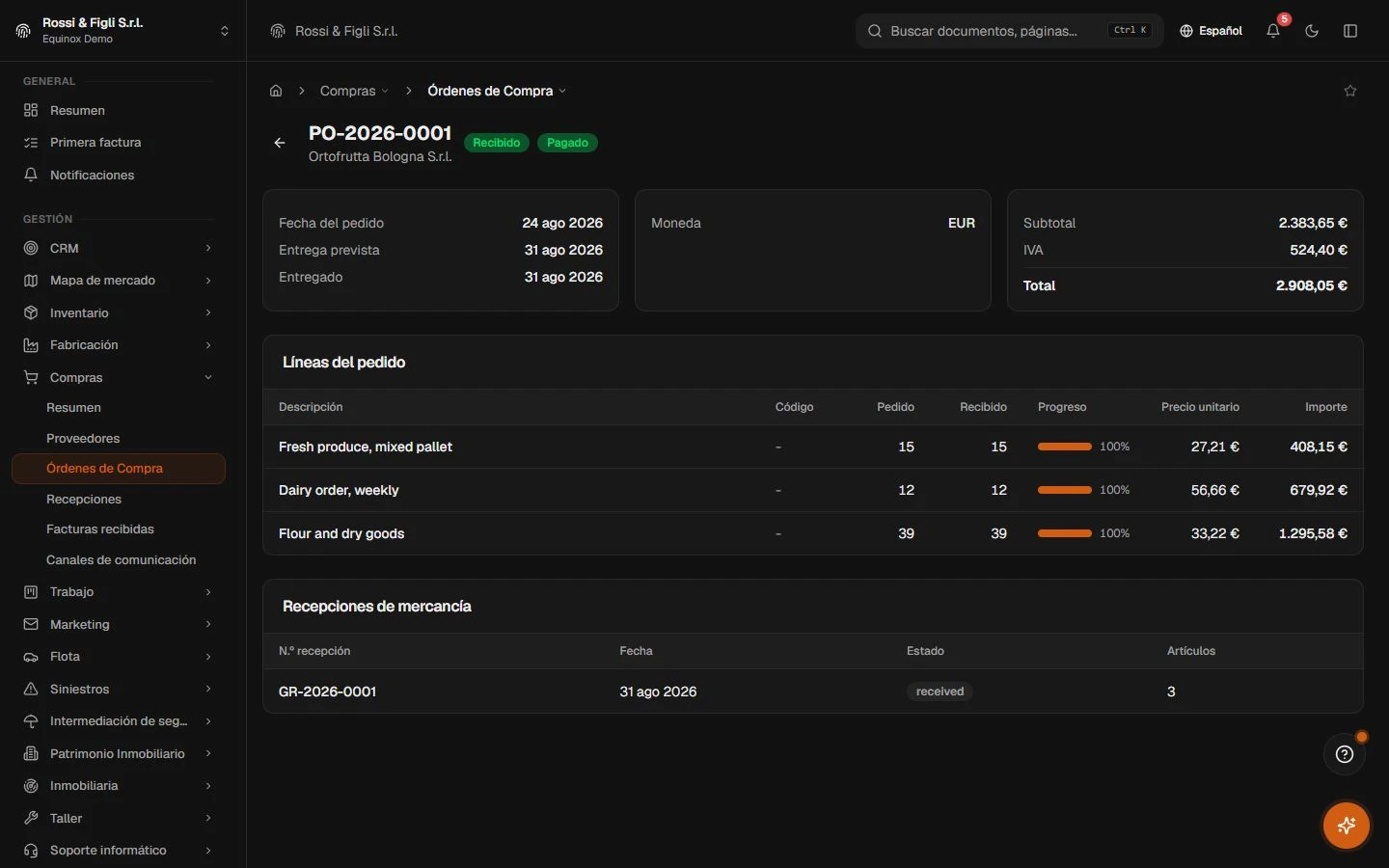Toggle dark mode moon icon

1312,31
